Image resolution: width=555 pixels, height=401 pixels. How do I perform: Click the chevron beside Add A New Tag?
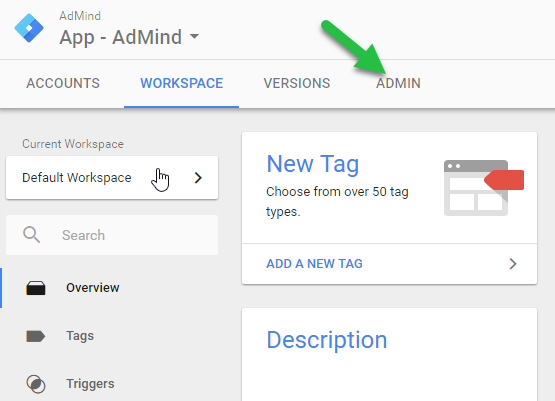513,264
